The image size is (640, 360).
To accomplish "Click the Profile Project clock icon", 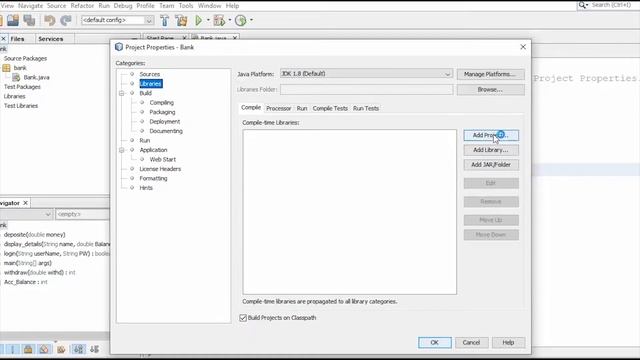I will click(240, 20).
